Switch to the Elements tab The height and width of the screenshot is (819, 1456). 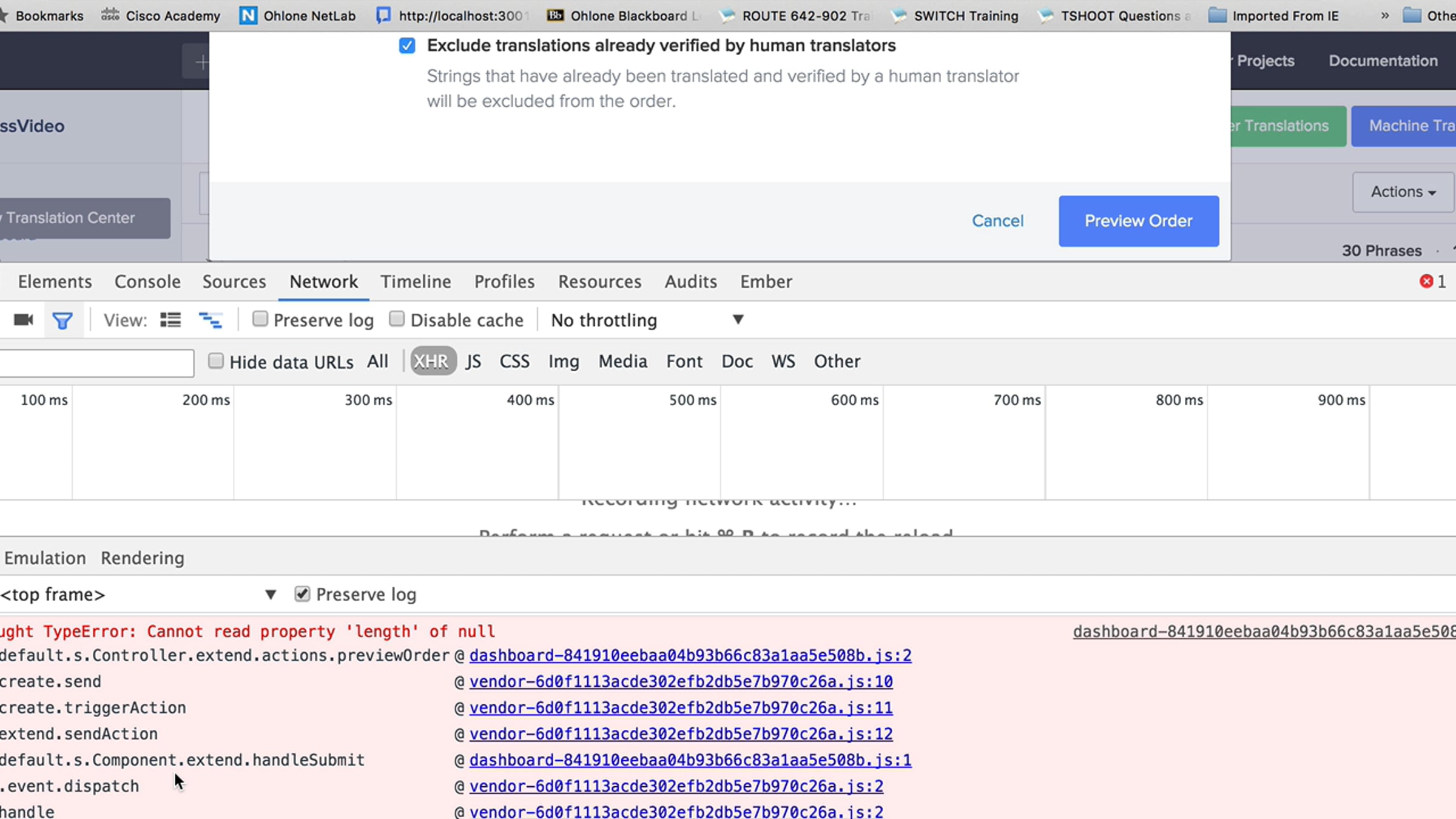coord(55,281)
